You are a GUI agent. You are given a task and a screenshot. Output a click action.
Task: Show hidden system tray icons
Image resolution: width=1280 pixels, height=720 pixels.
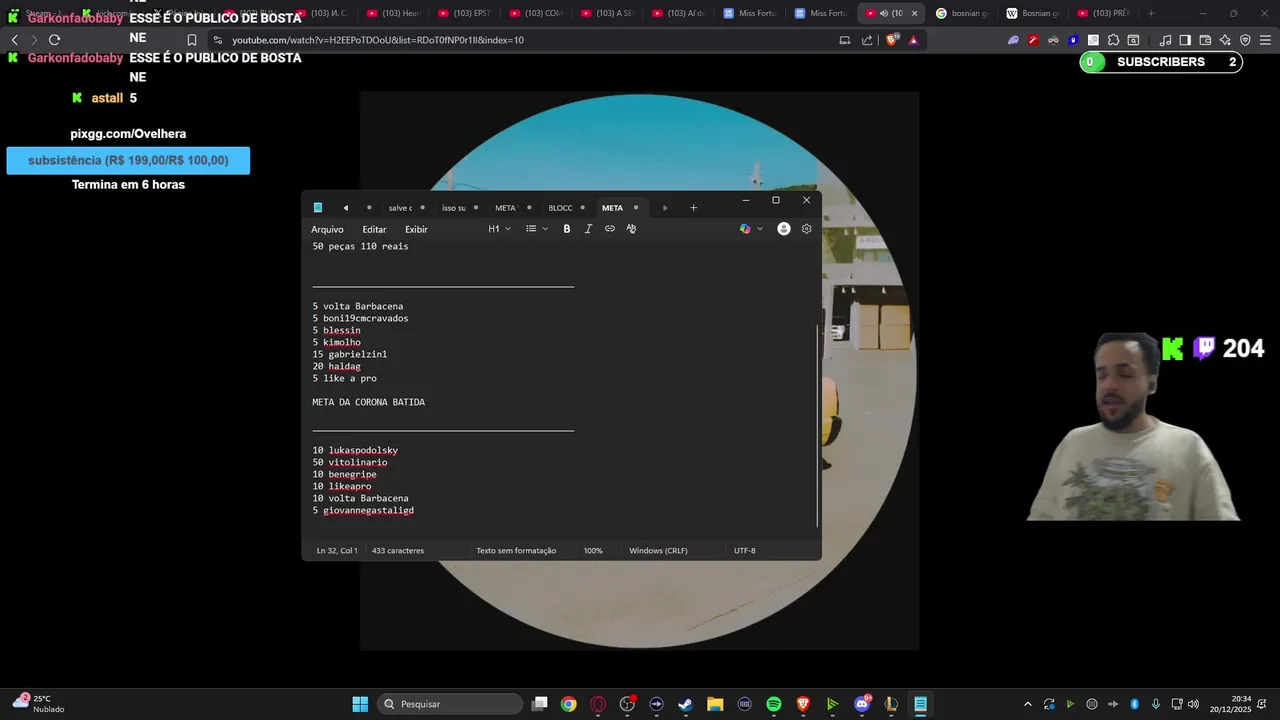[1027, 704]
